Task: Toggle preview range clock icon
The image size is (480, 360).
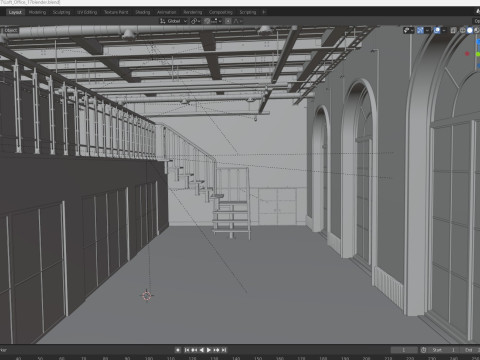Action: point(423,350)
